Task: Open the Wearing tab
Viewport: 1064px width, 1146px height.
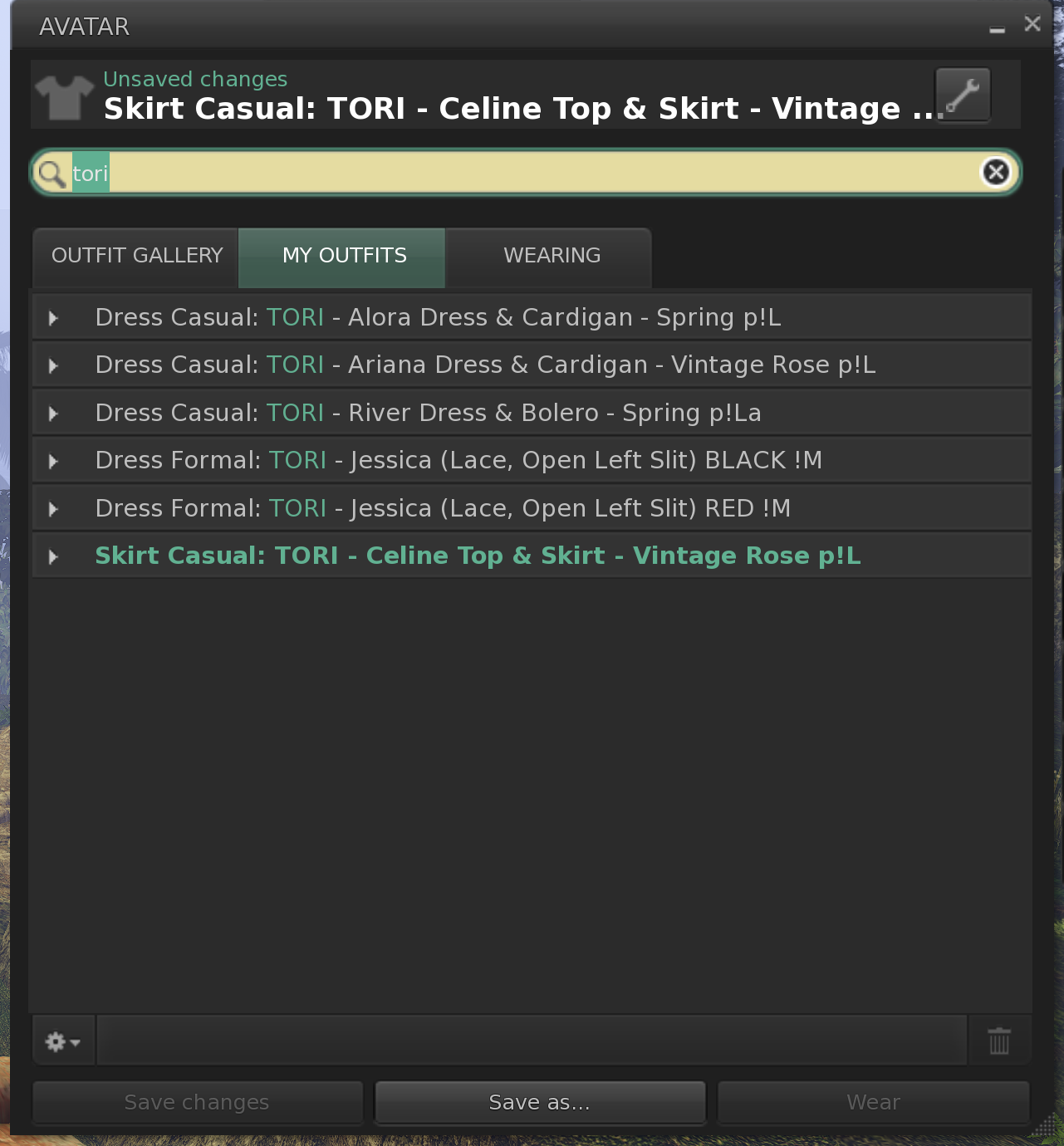Action: [x=550, y=257]
